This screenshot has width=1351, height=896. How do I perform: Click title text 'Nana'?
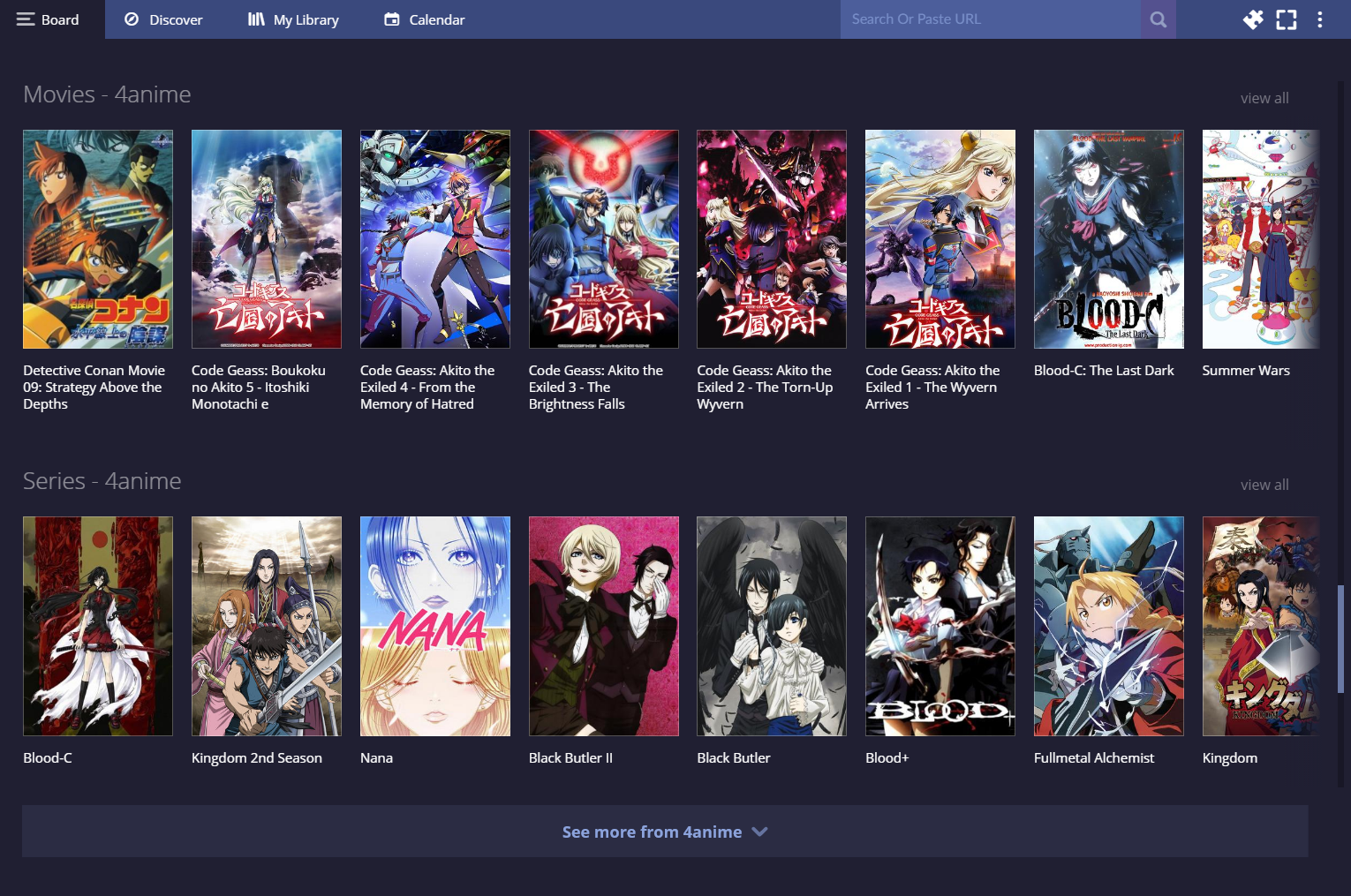pos(376,758)
